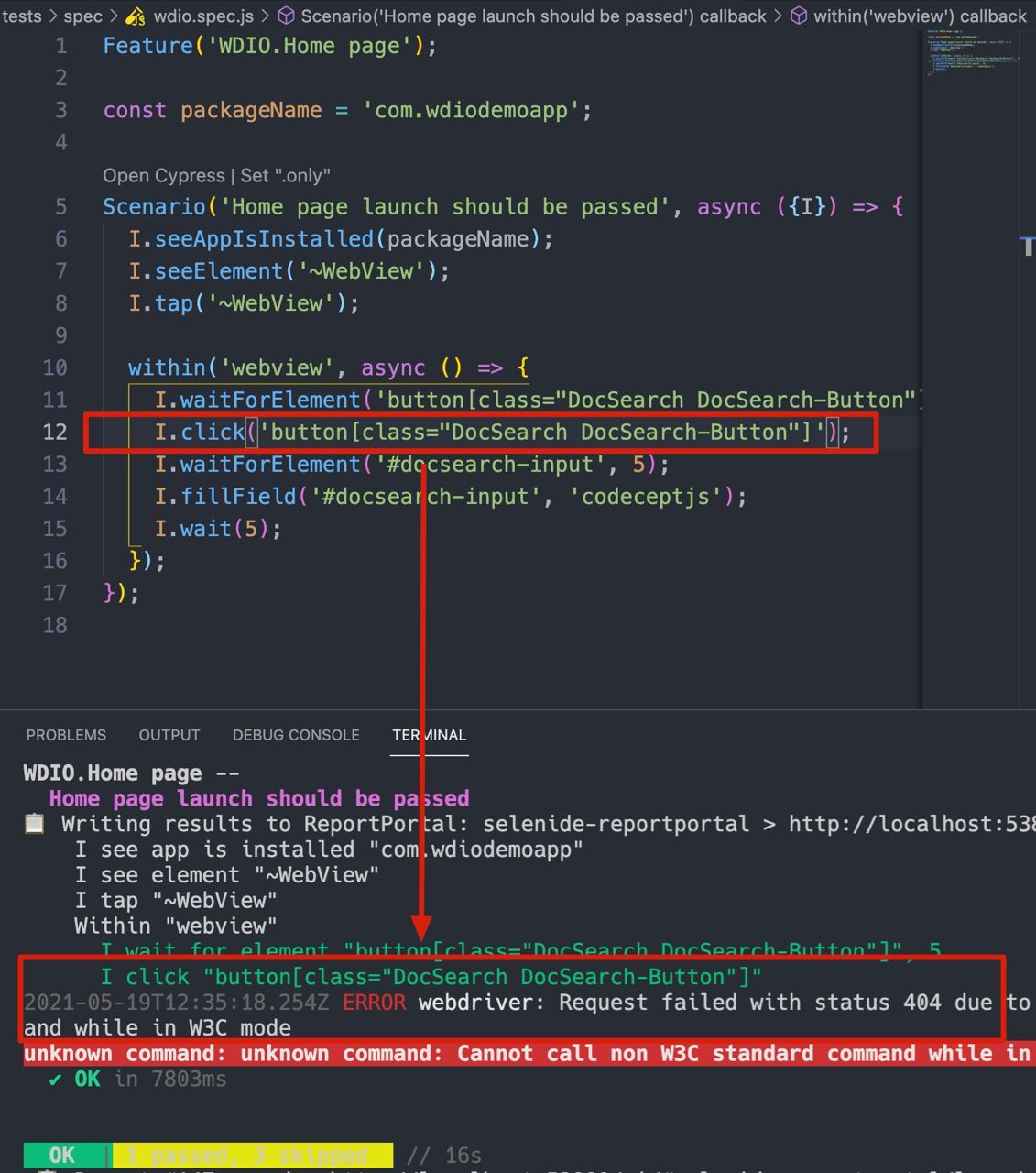
Task: Click I.seeAppIsInstalled call on line 6
Action: point(342,239)
